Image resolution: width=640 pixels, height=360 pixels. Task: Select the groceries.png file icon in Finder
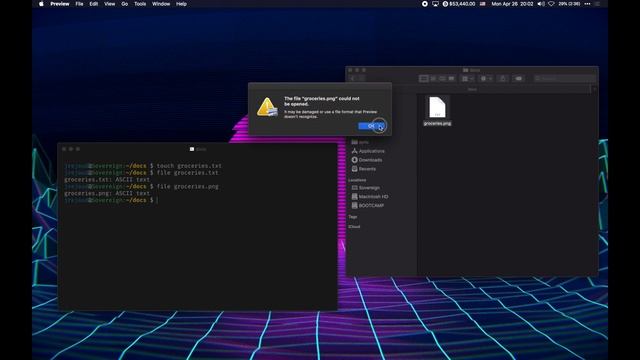(437, 107)
